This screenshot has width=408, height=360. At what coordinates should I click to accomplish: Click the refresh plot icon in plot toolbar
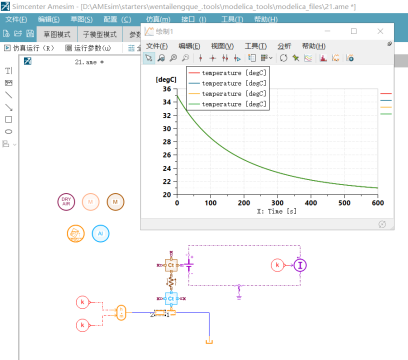[283, 58]
